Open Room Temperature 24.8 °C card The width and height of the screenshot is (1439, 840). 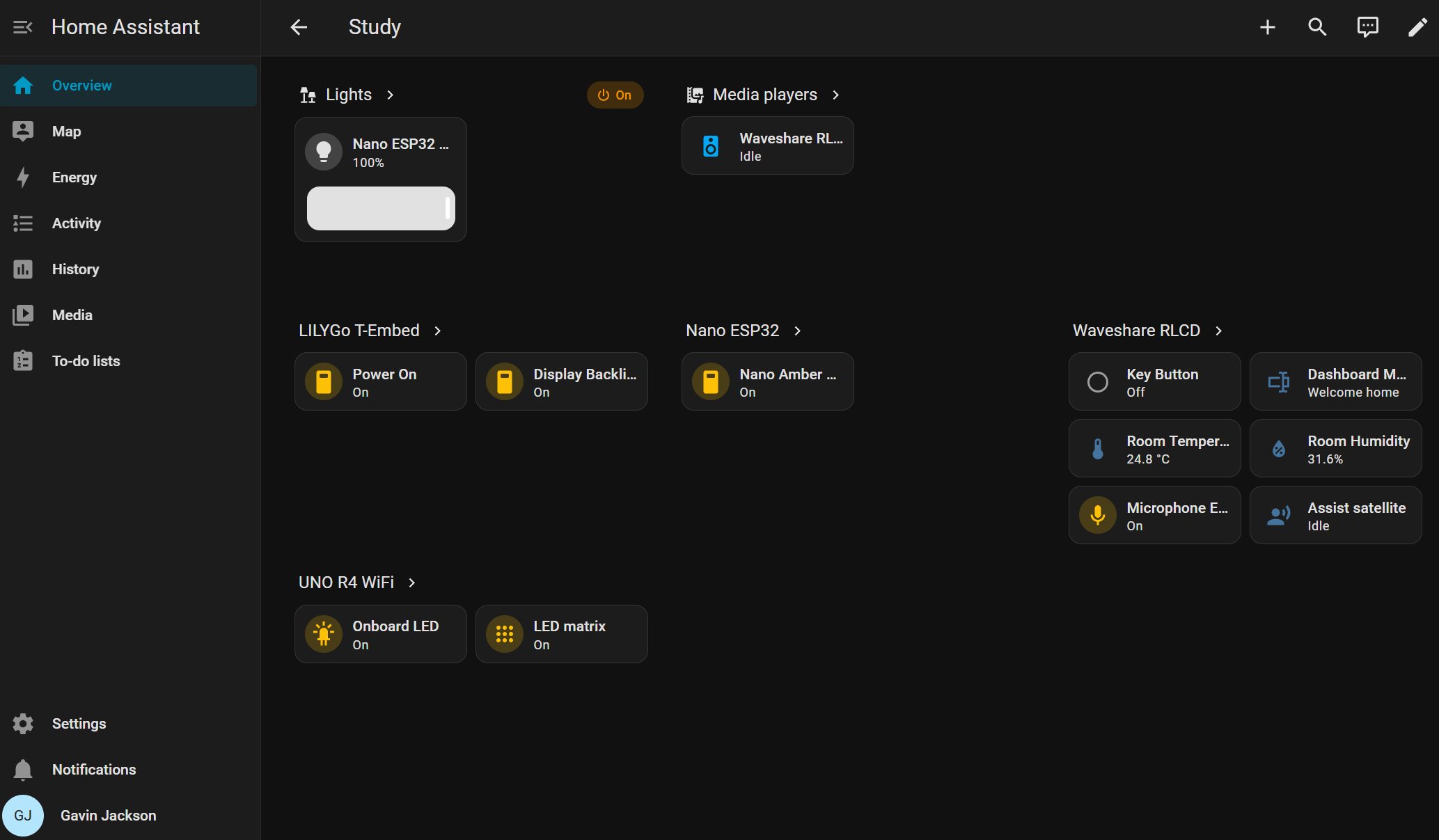click(1154, 449)
